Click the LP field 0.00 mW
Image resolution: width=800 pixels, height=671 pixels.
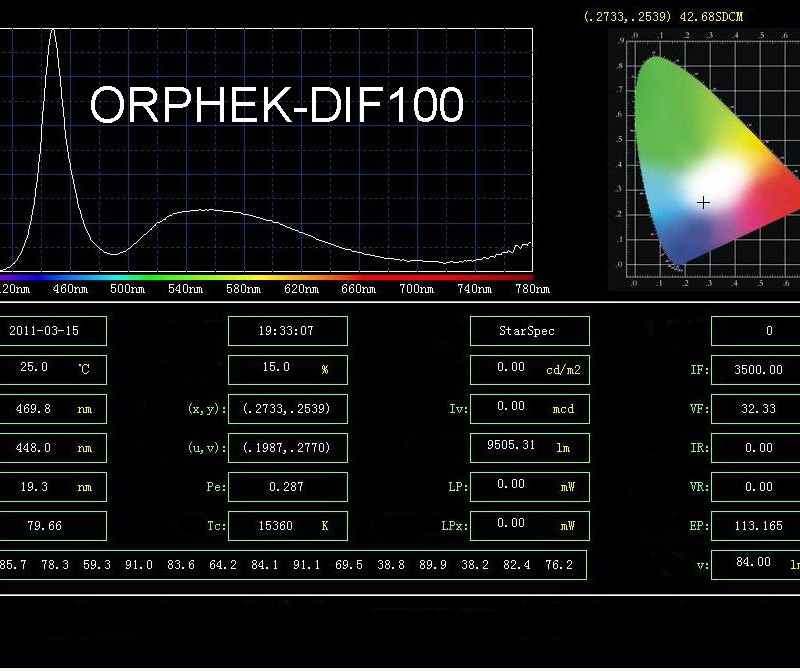point(530,487)
